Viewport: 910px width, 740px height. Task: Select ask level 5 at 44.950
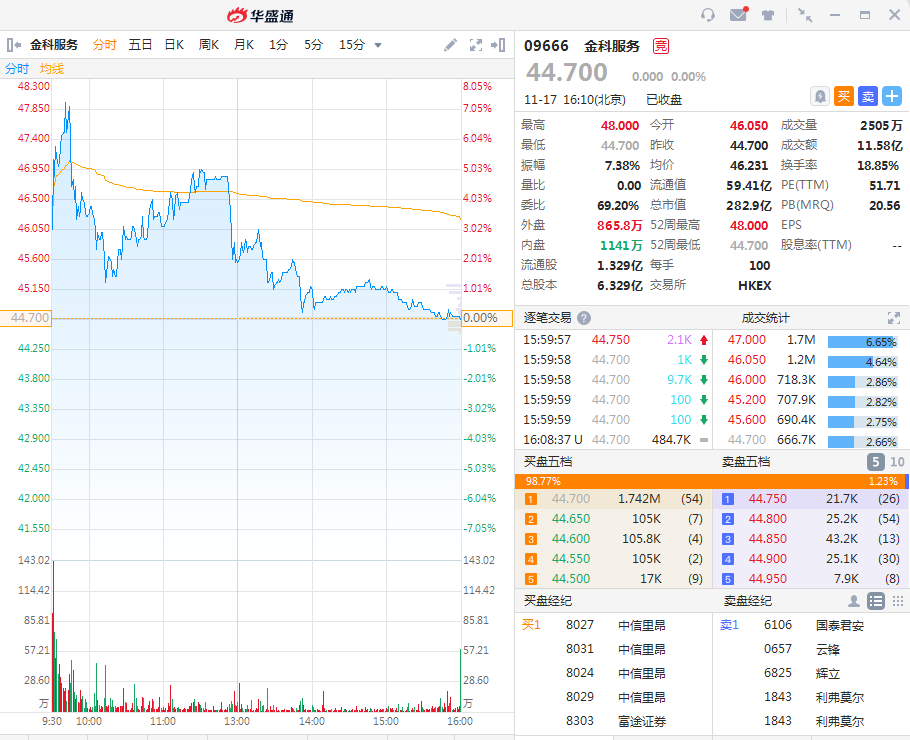[x=811, y=579]
